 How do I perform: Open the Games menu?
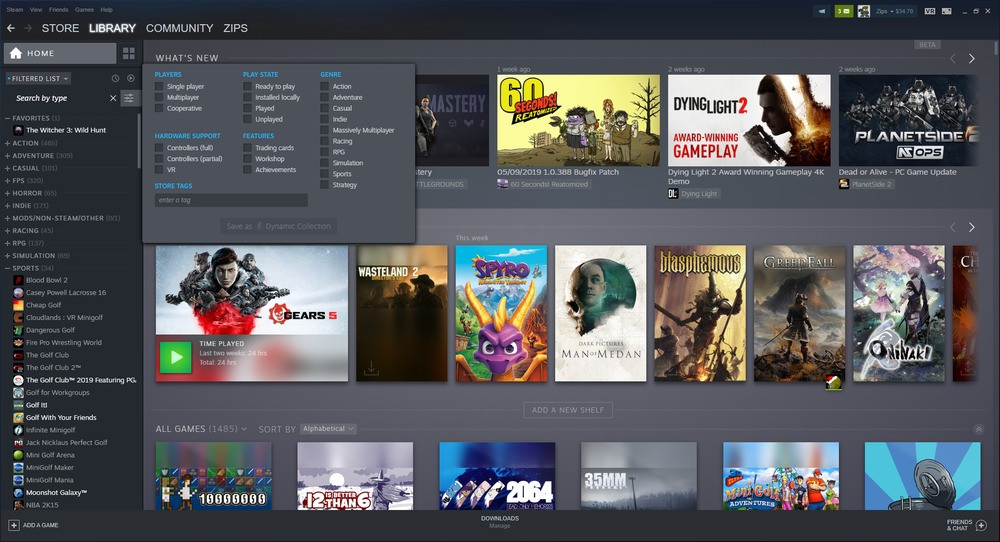click(84, 10)
